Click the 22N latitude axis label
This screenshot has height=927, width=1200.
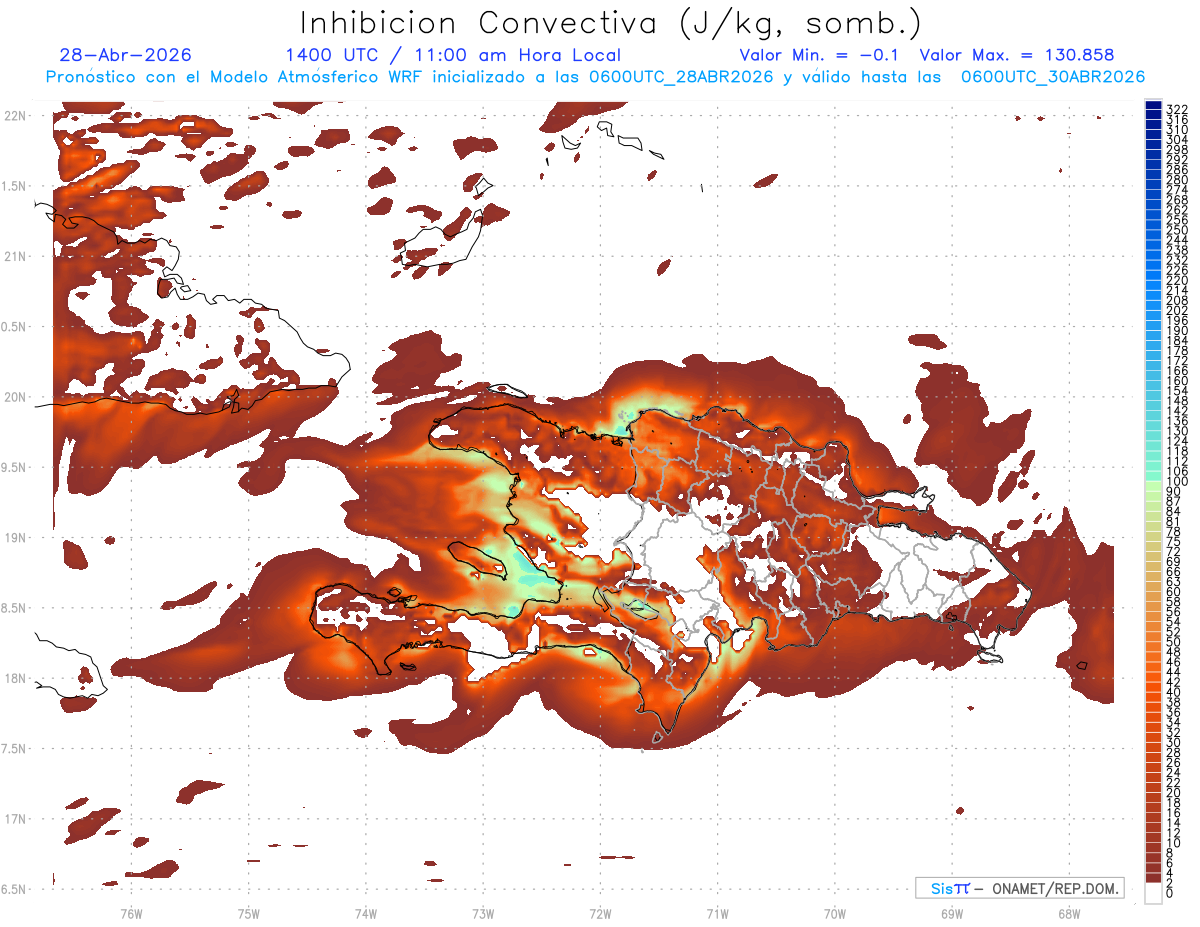[14, 116]
